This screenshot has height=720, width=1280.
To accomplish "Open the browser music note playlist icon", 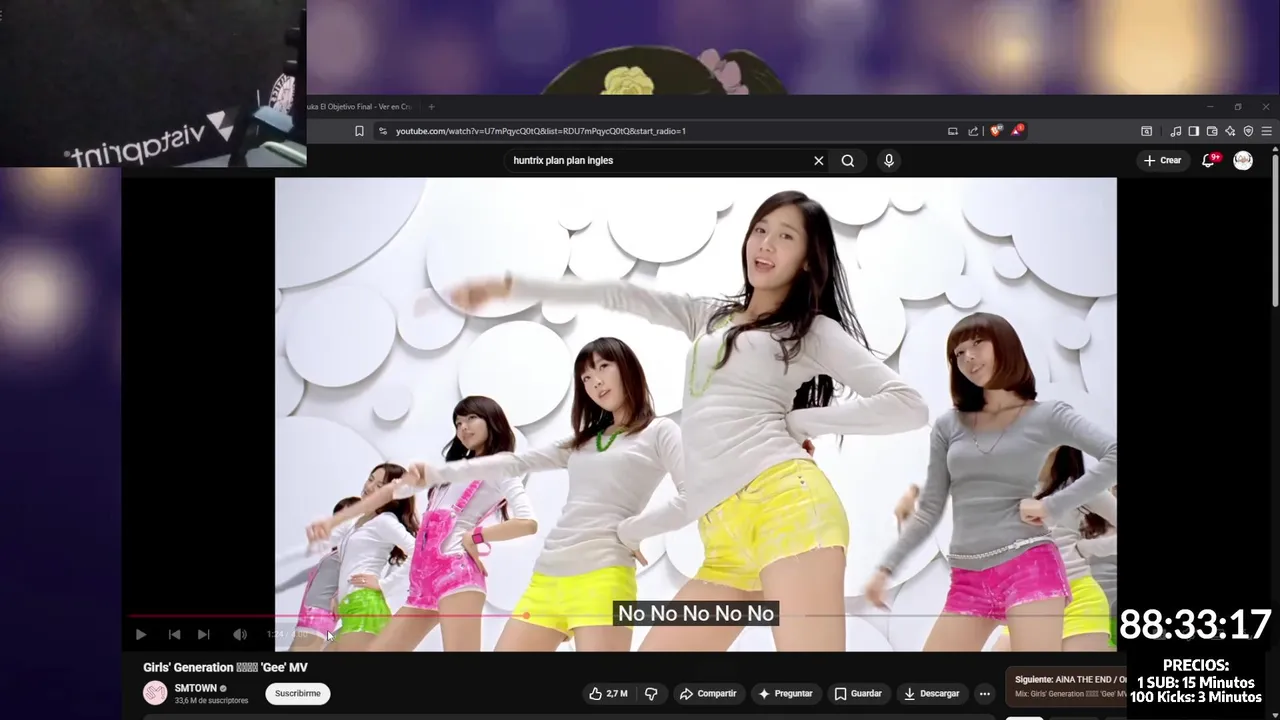I will click(1176, 131).
